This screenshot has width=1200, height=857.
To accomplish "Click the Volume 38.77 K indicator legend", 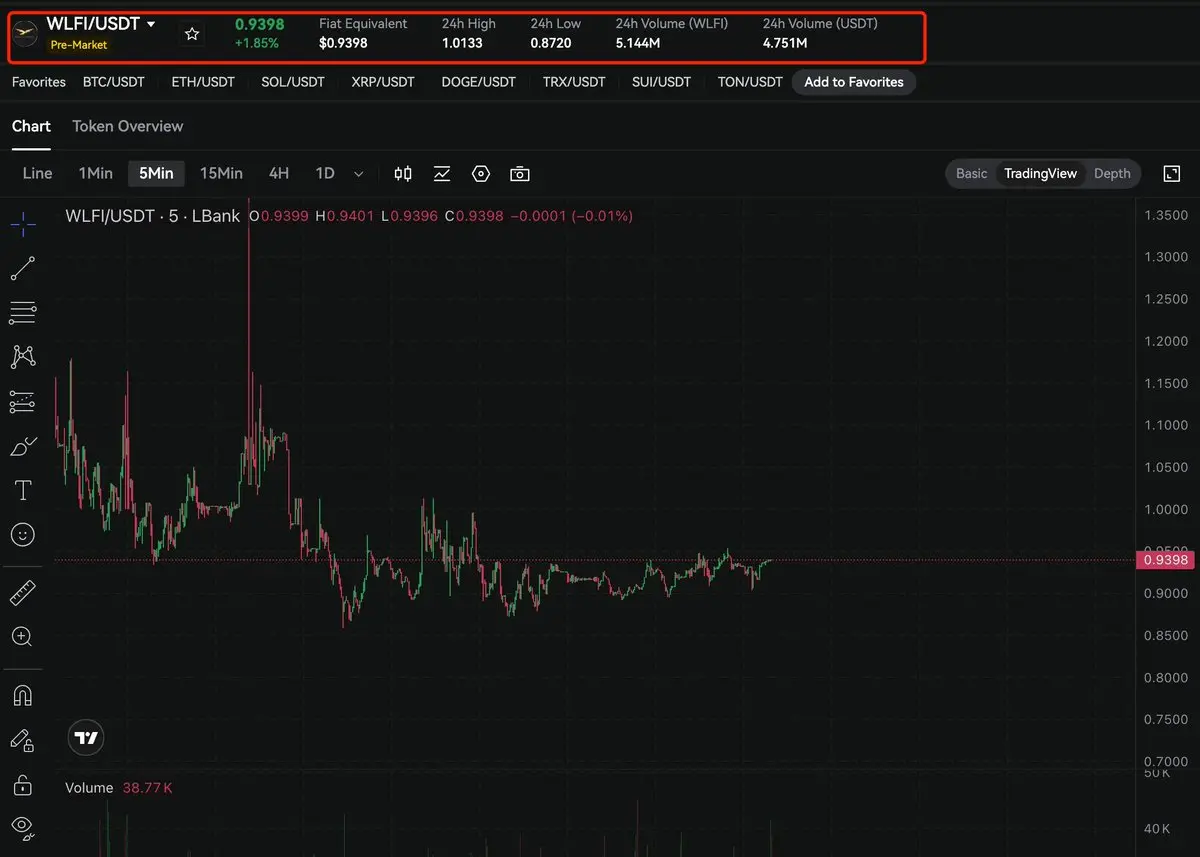I will pyautogui.click(x=119, y=788).
